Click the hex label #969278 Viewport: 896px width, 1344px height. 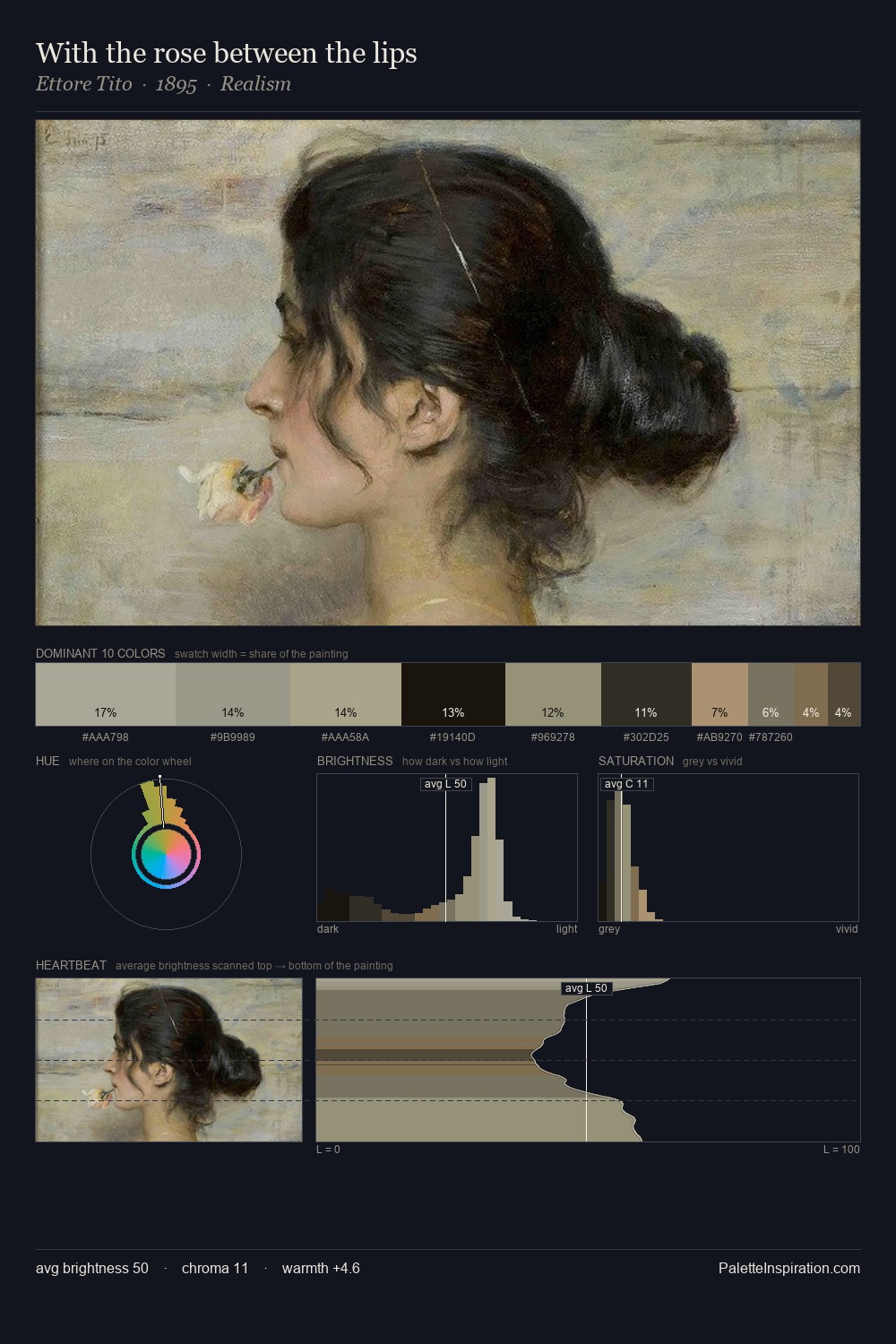click(x=553, y=737)
